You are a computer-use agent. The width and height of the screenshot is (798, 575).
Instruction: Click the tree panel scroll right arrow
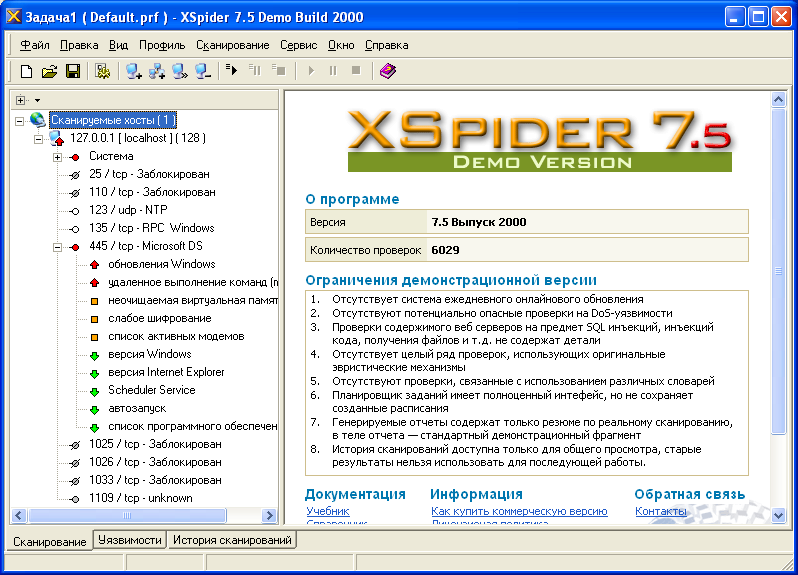tap(270, 515)
